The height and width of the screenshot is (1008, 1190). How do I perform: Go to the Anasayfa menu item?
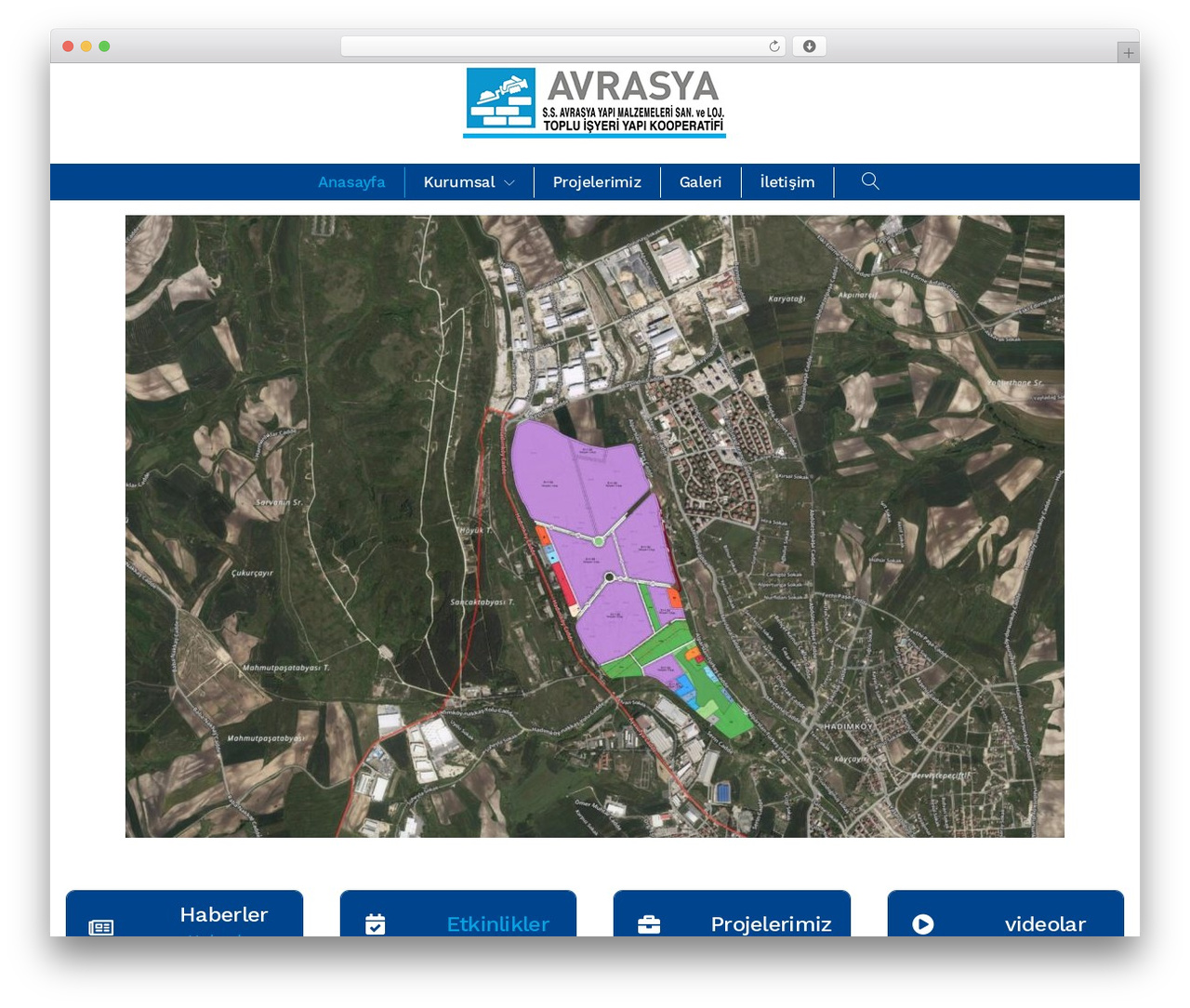coord(351,182)
